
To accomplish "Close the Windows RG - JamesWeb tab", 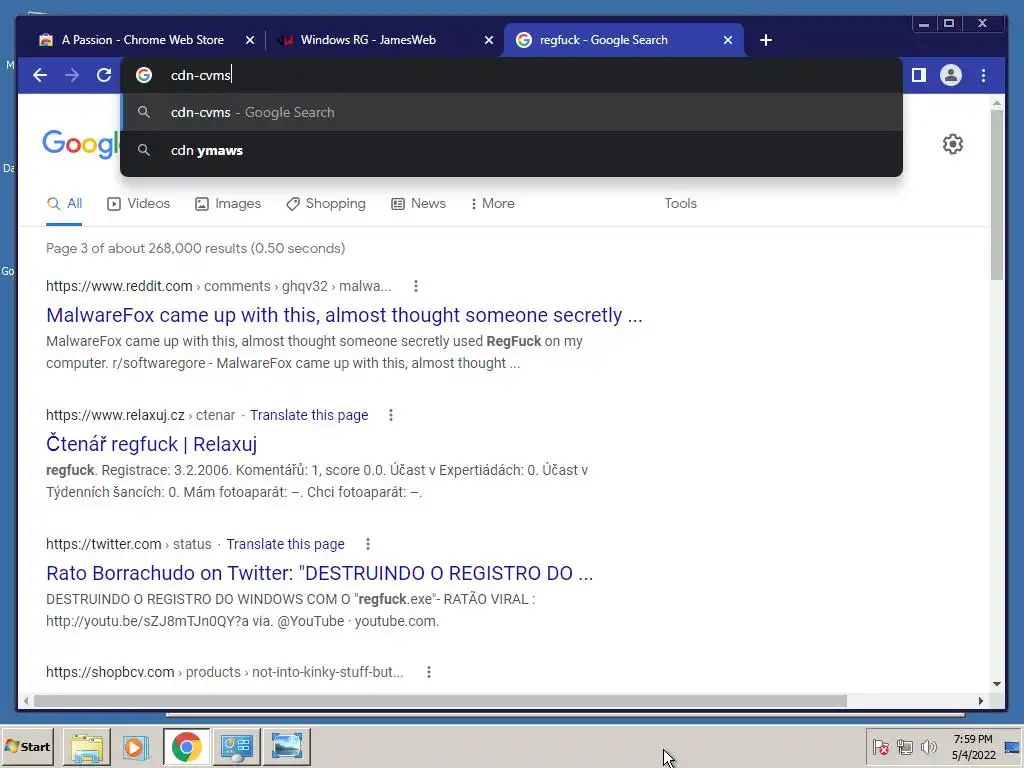I will point(488,40).
